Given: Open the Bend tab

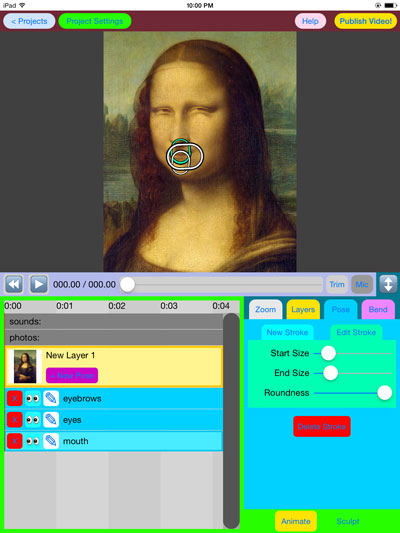Looking at the screenshot, I should [x=378, y=309].
